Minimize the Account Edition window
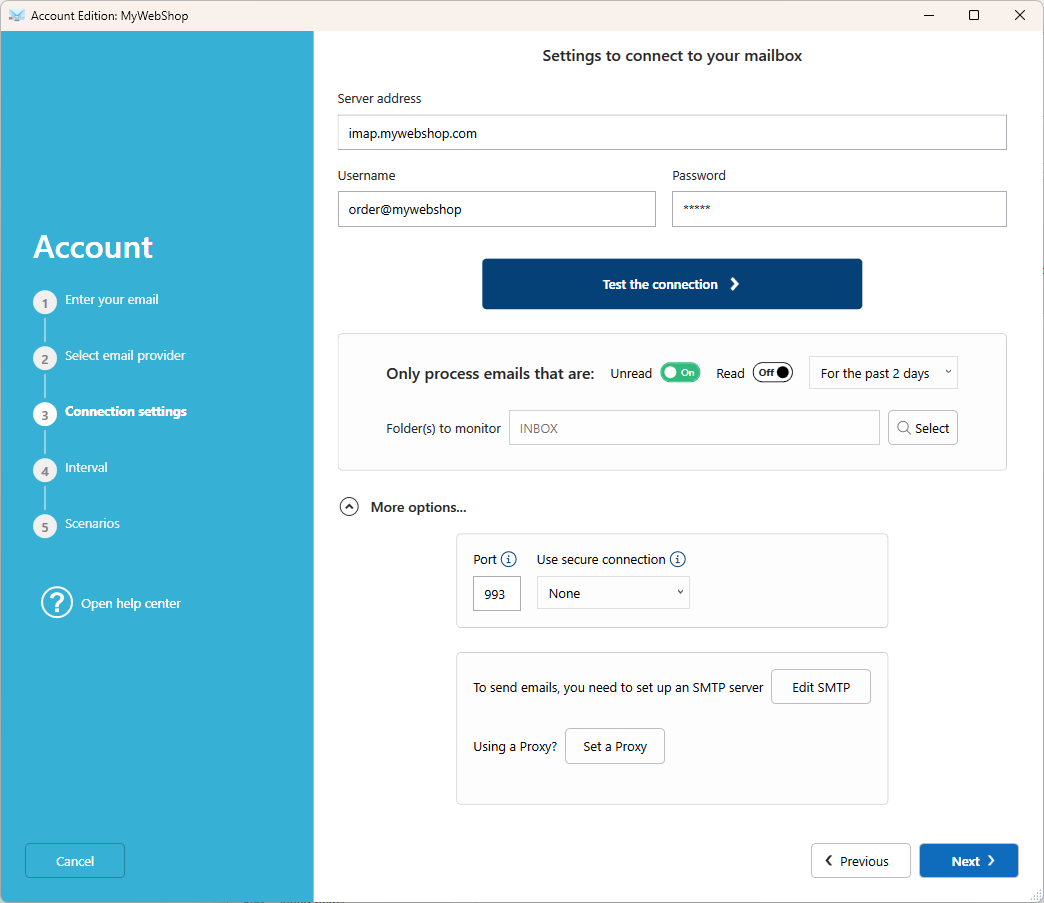This screenshot has width=1044, height=903. [929, 15]
